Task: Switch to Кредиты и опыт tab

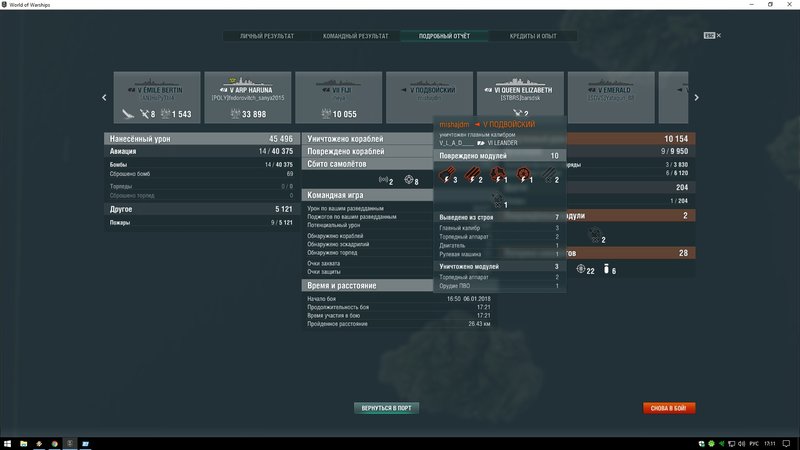Action: [x=533, y=36]
